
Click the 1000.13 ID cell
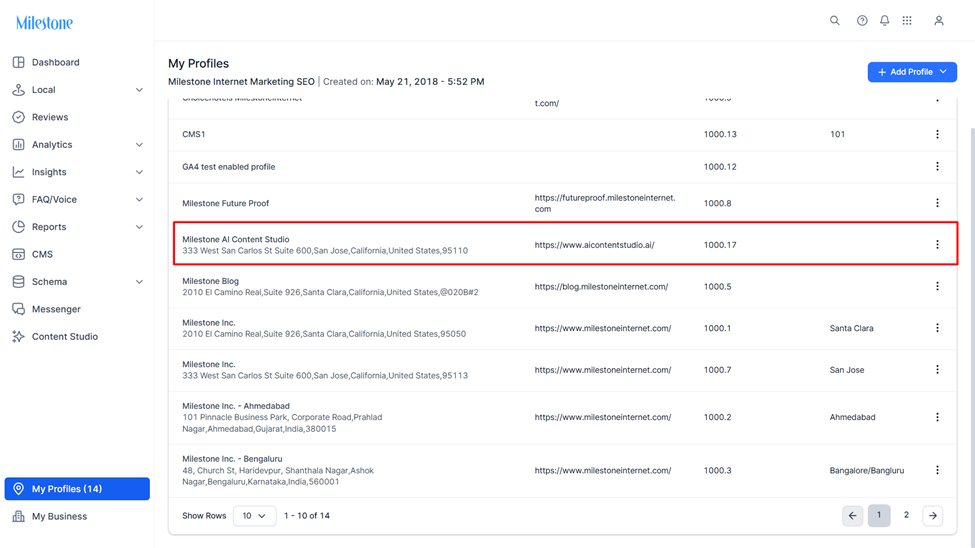720,134
